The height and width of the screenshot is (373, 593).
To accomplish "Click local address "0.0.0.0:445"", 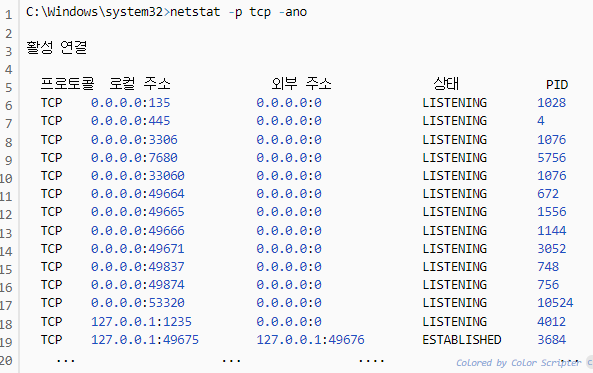I will click(x=130, y=121).
